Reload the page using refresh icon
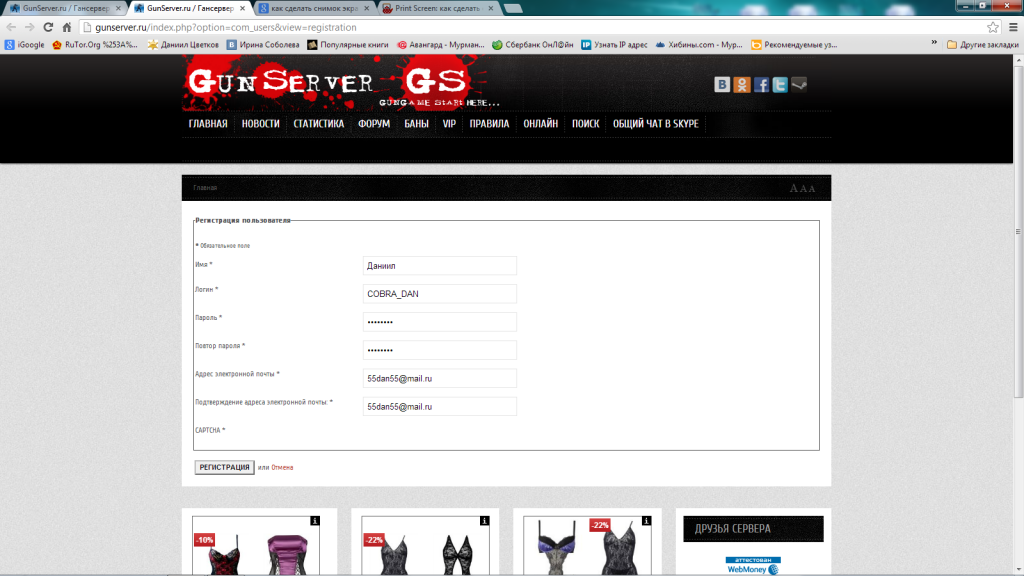Viewport: 1024px width, 576px height. click(x=48, y=27)
